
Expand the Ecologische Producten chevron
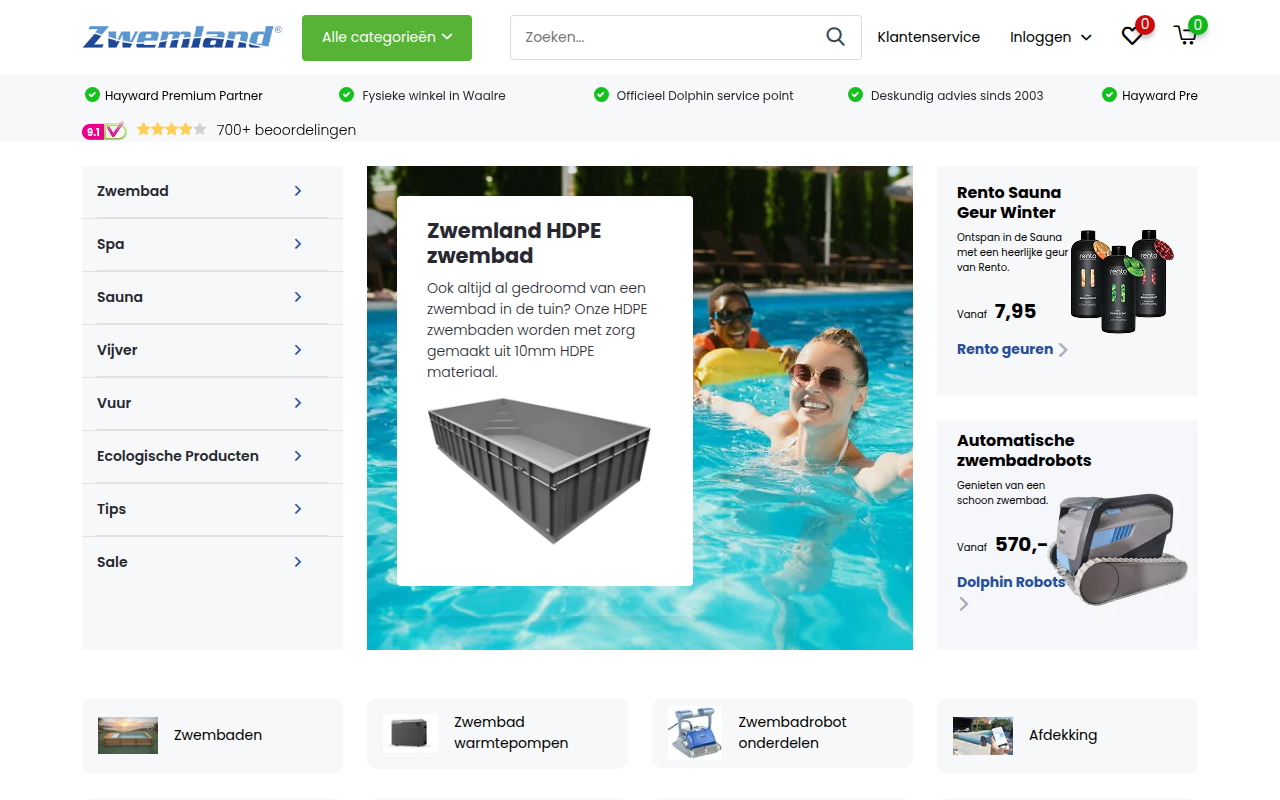coord(298,456)
